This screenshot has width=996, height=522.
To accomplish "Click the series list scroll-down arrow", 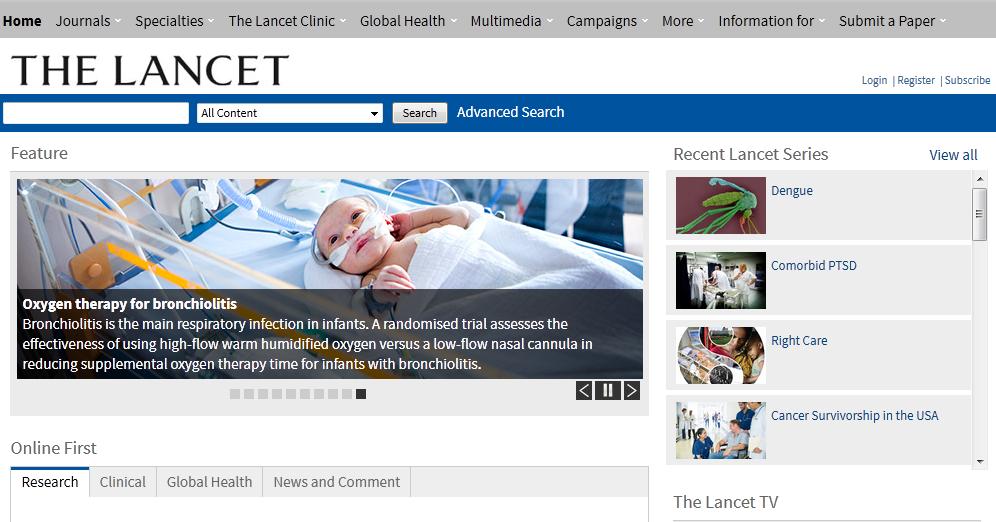I will tap(979, 461).
